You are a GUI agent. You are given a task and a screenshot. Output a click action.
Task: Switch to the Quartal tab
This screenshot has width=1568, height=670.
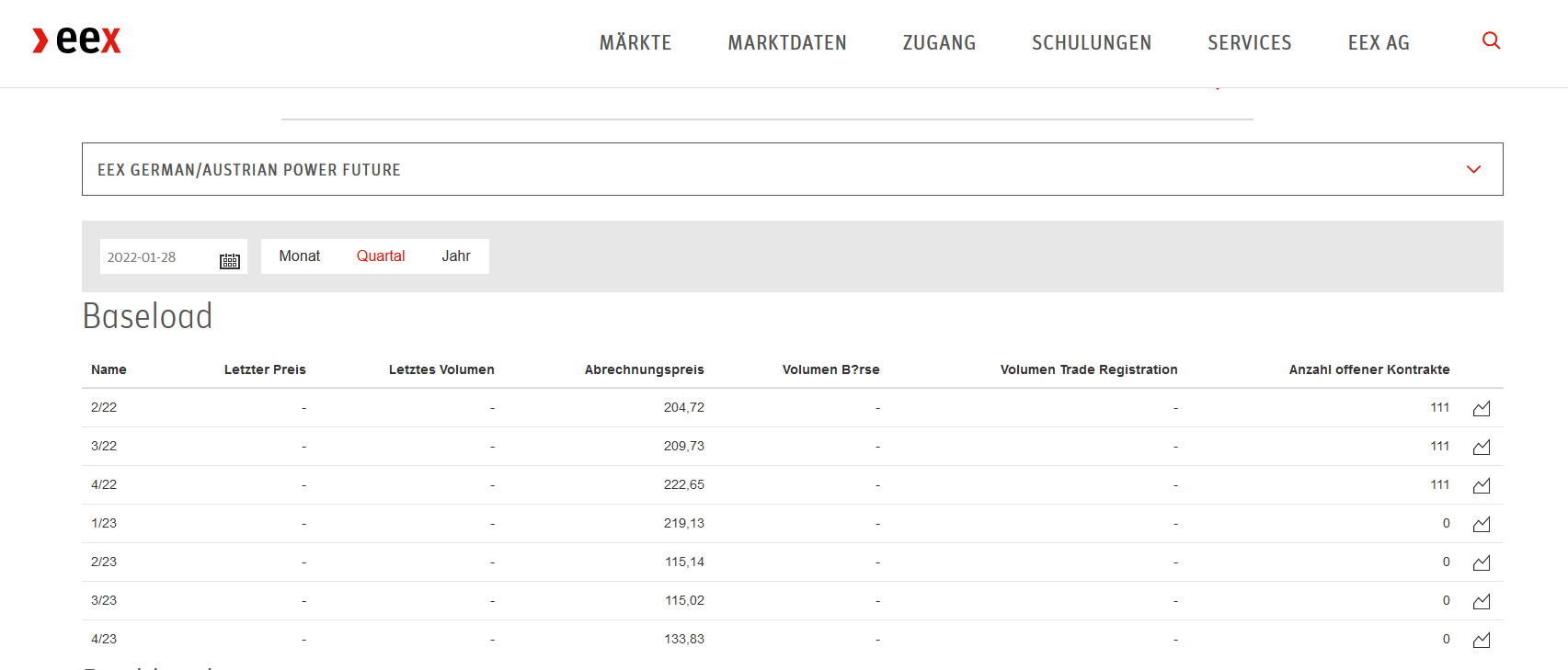(x=381, y=256)
